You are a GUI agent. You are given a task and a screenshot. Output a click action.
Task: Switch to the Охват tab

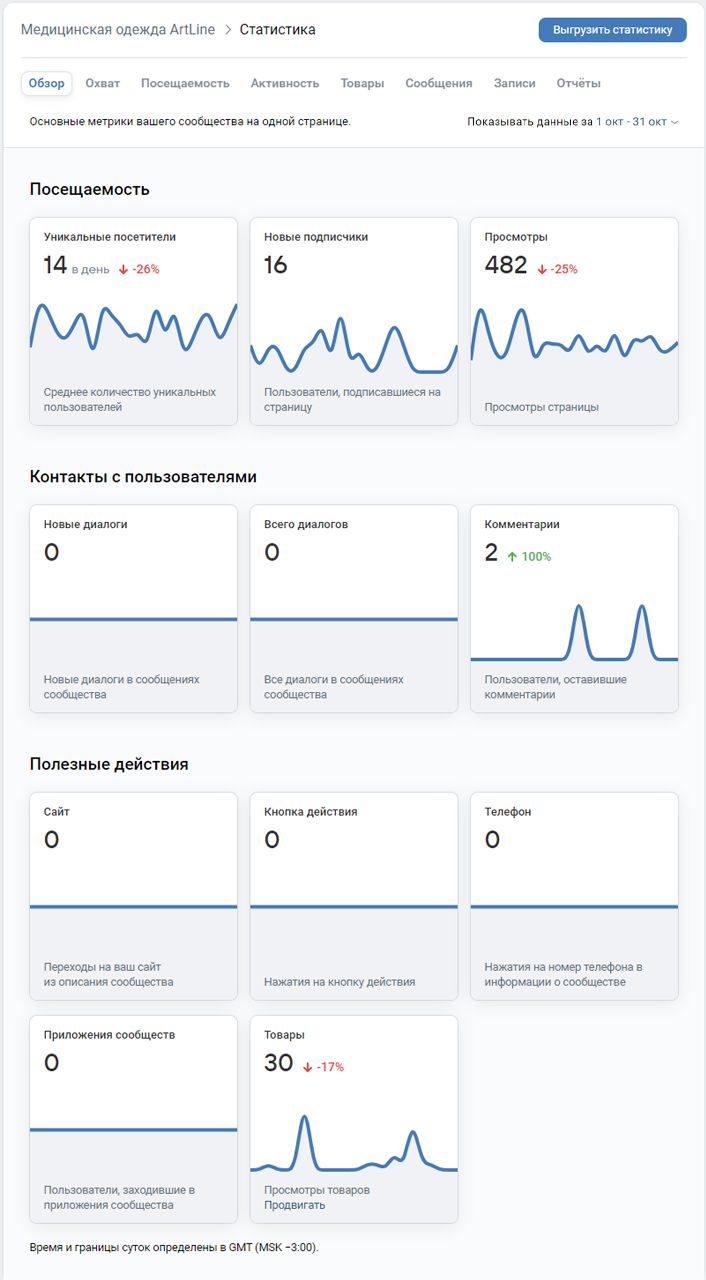coord(103,84)
